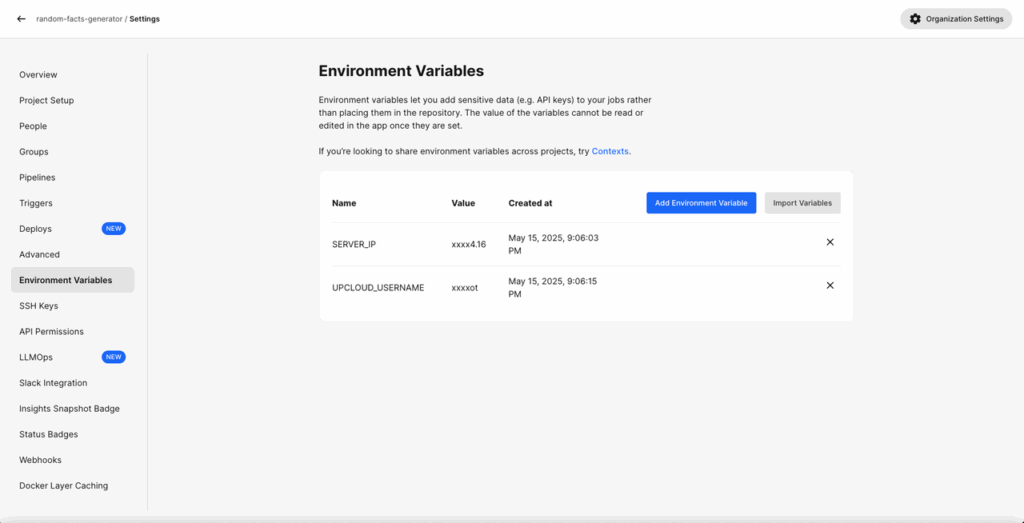The width and height of the screenshot is (1024, 523).
Task: Open Project Setup in sidebar
Action: point(46,101)
